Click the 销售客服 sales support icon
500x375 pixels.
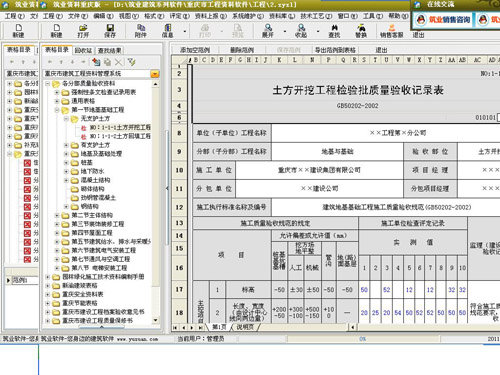click(x=392, y=28)
